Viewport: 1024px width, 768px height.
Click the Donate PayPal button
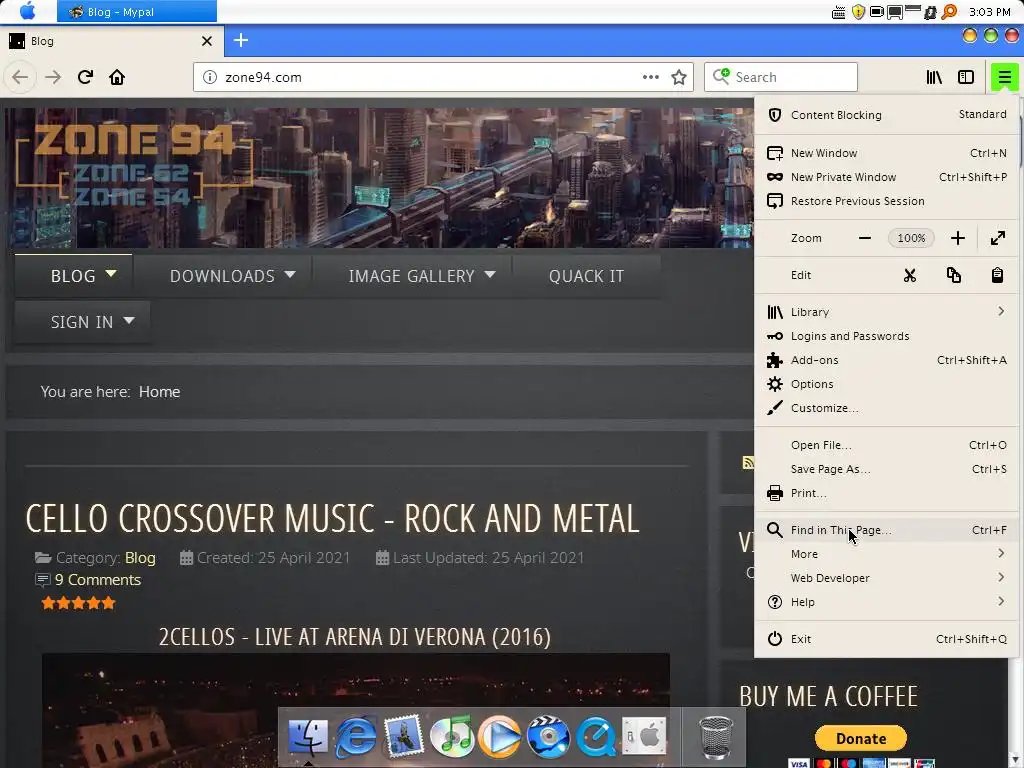[x=861, y=739]
